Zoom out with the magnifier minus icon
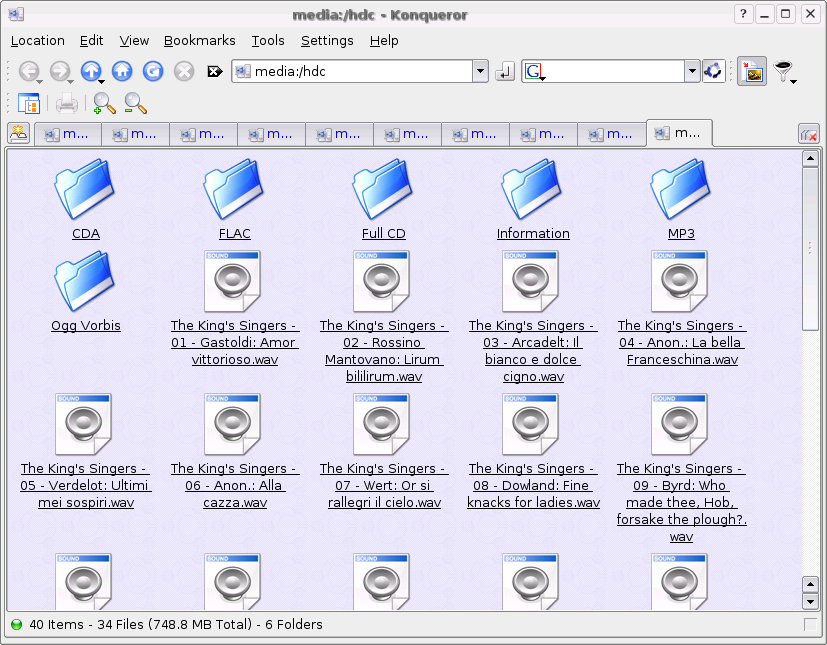This screenshot has height=645, width=827. pos(136,103)
